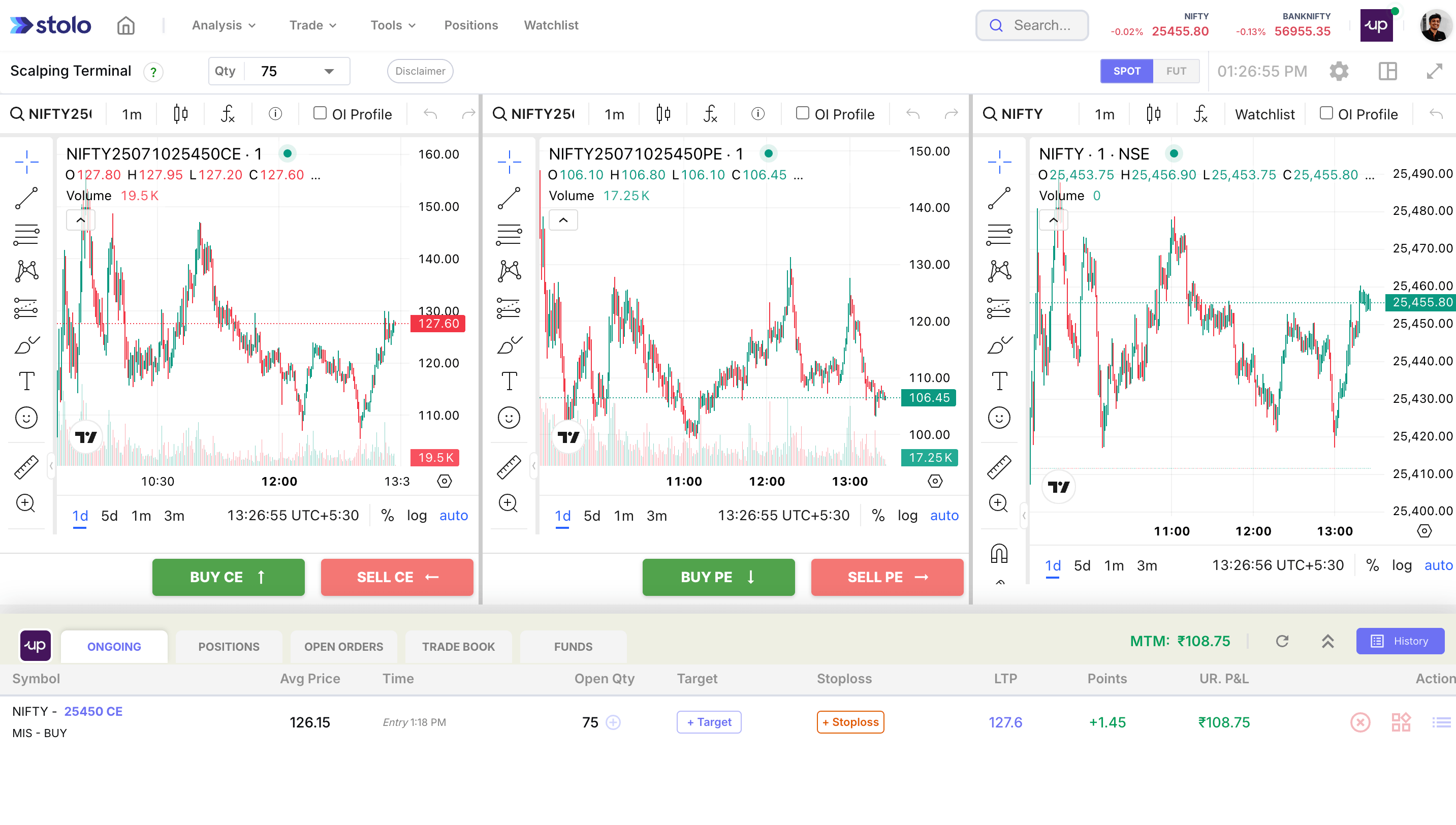The width and height of the screenshot is (1456, 825).
Task: Open the Scalping Terminal settings gear near the clock
Action: pyautogui.click(x=1339, y=71)
